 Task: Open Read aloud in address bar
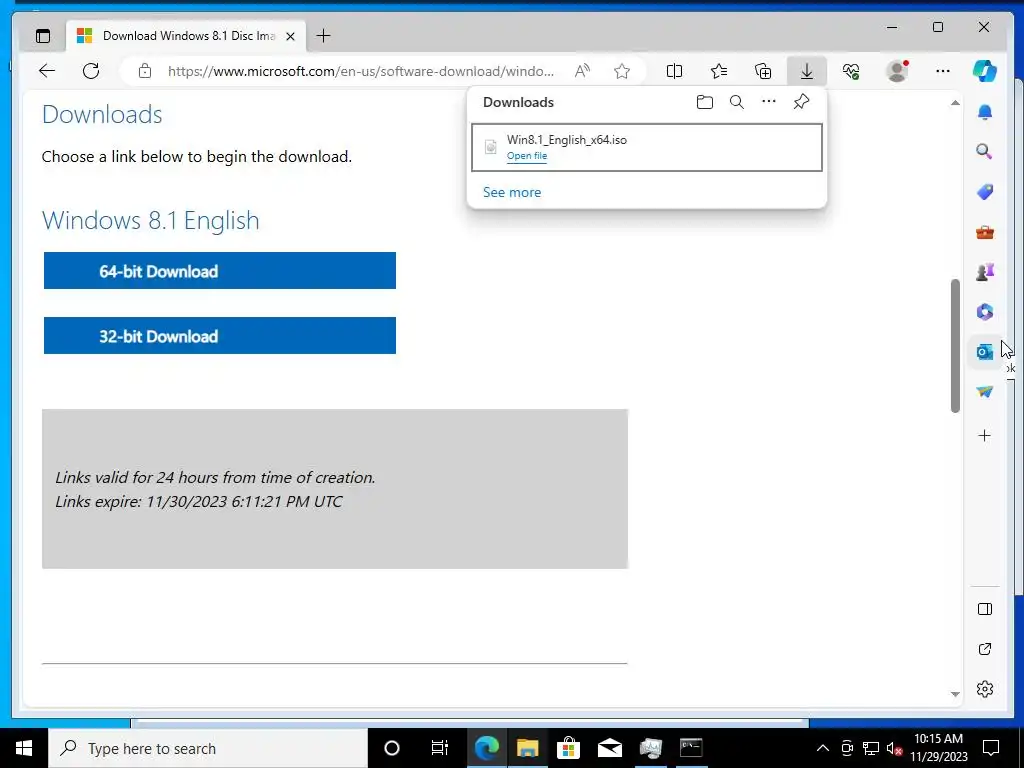point(582,71)
